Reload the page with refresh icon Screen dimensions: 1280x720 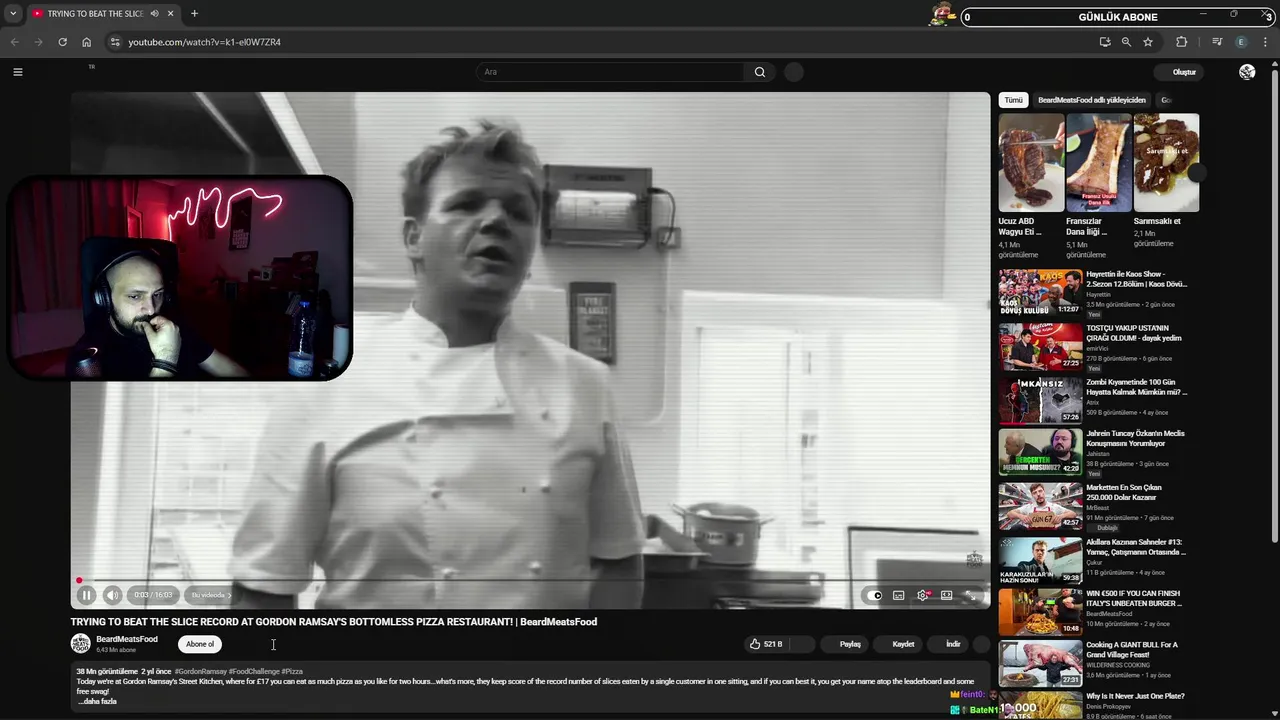[x=62, y=42]
